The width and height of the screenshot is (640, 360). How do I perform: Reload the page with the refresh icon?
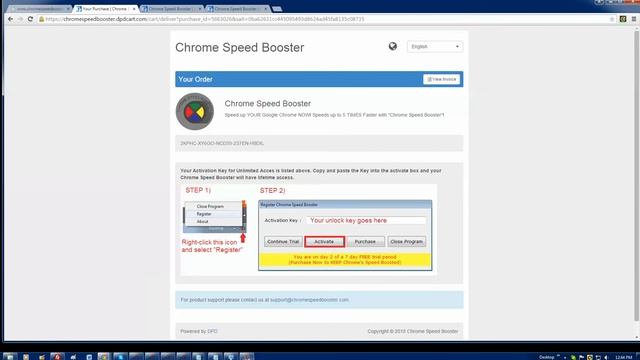click(30, 19)
